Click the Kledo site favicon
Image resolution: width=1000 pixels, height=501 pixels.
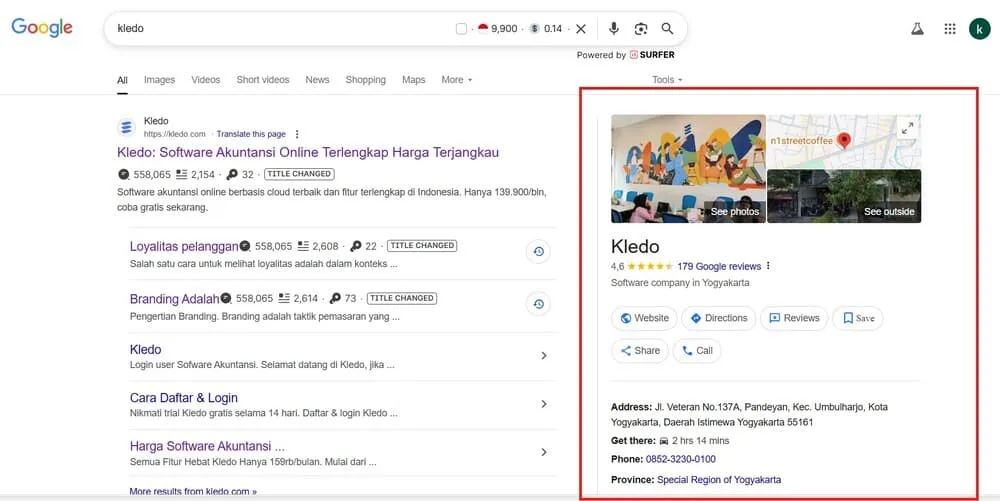(126, 127)
